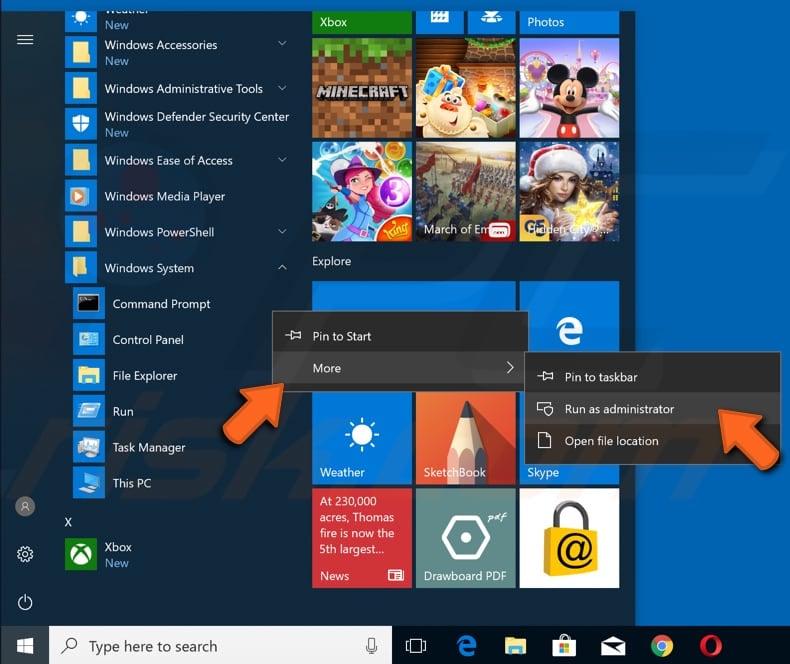Click the Task Manager icon in app list
Image resolution: width=790 pixels, height=664 pixels.
[x=89, y=447]
